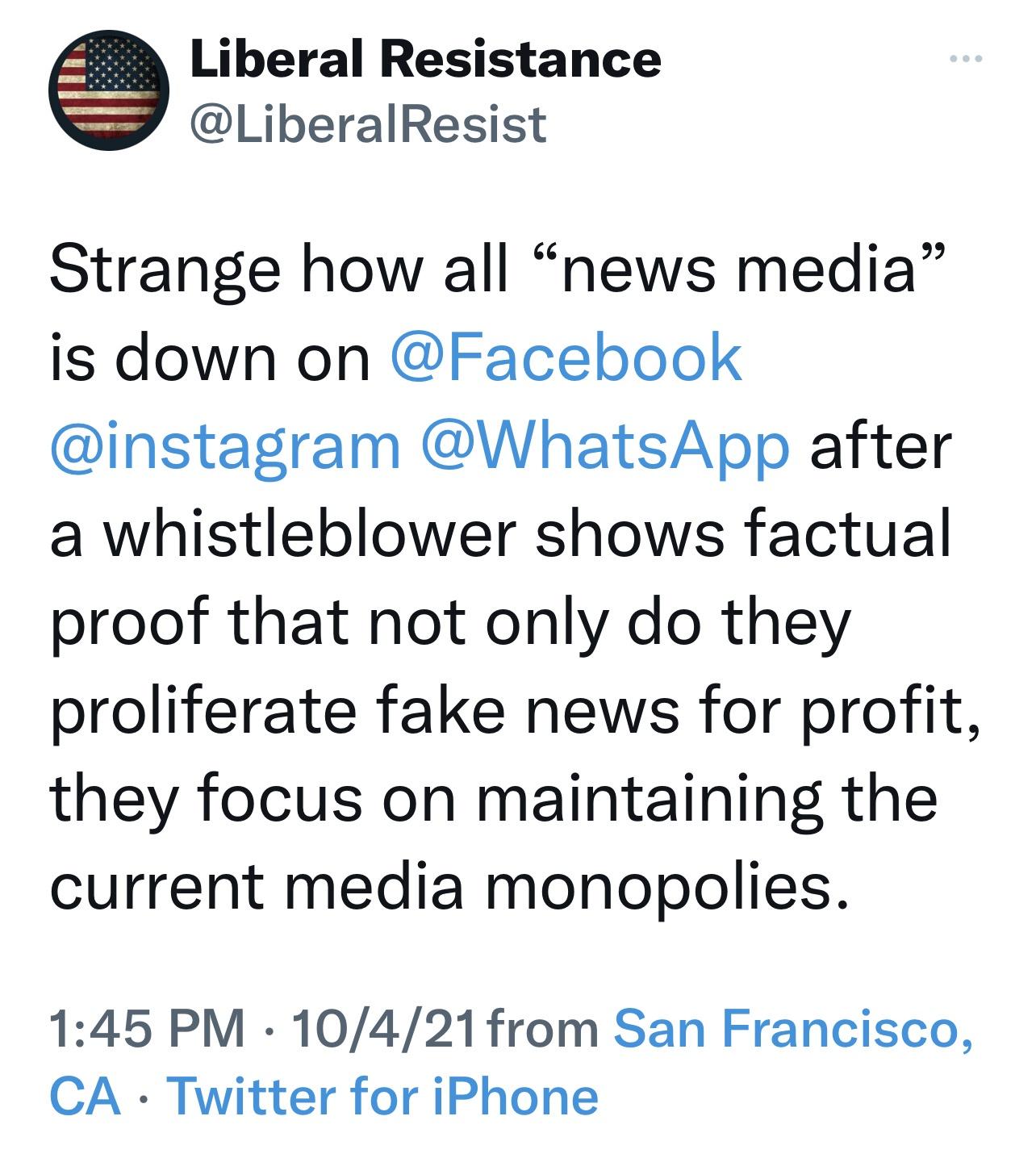Click the phrase "proliferate fake news"
Viewport: 1036px width, 1158px height.
(365, 712)
